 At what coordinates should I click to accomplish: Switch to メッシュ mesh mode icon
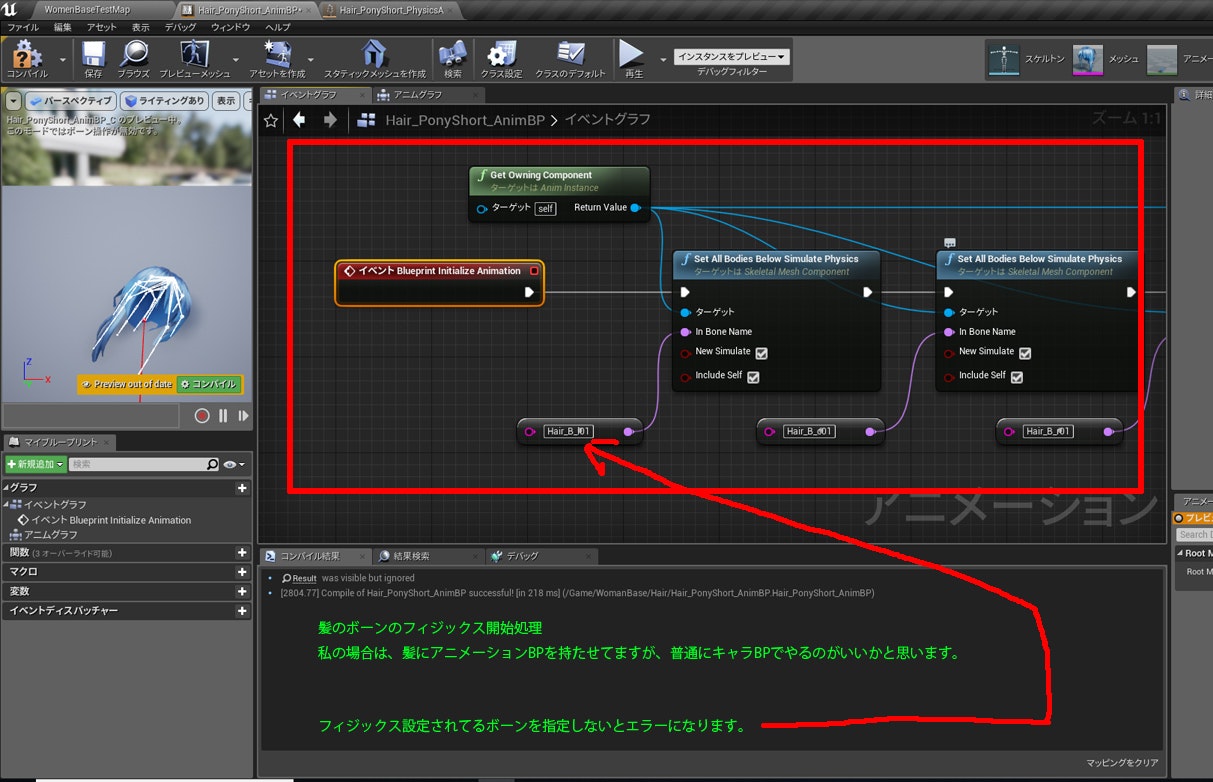(x=1088, y=60)
